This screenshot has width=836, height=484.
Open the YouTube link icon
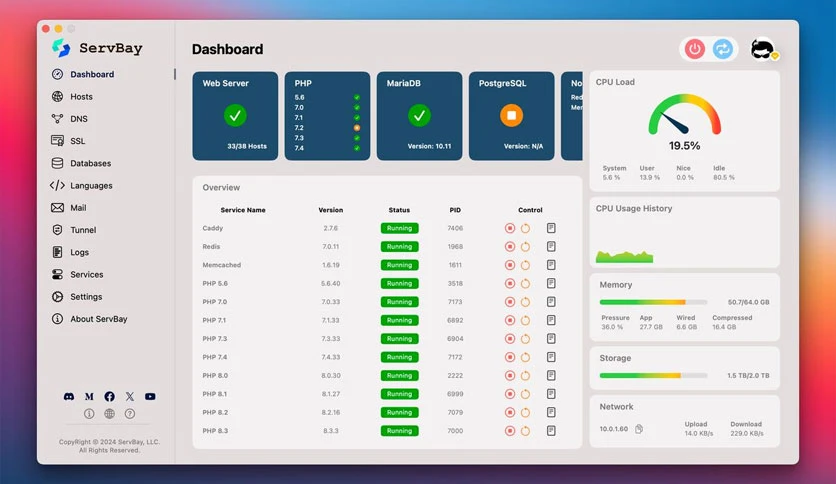[x=150, y=397]
